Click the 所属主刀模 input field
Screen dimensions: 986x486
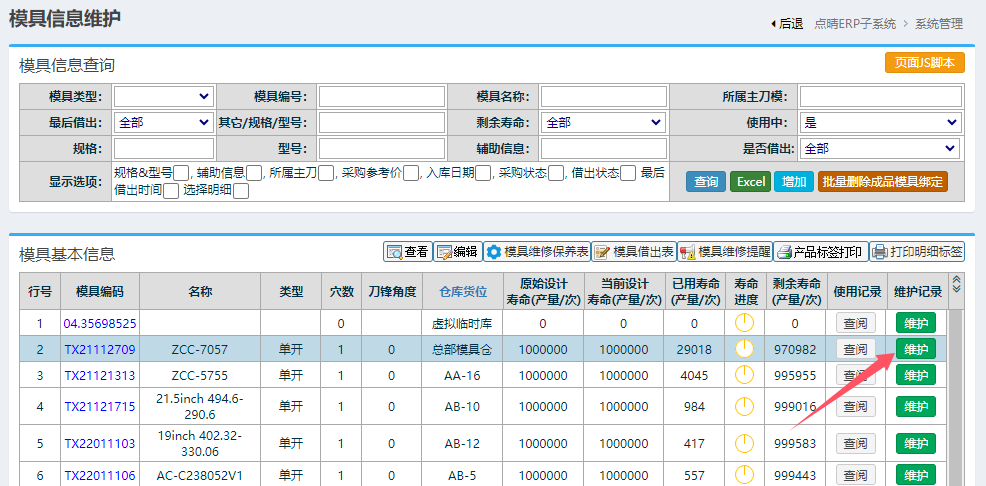(x=881, y=97)
